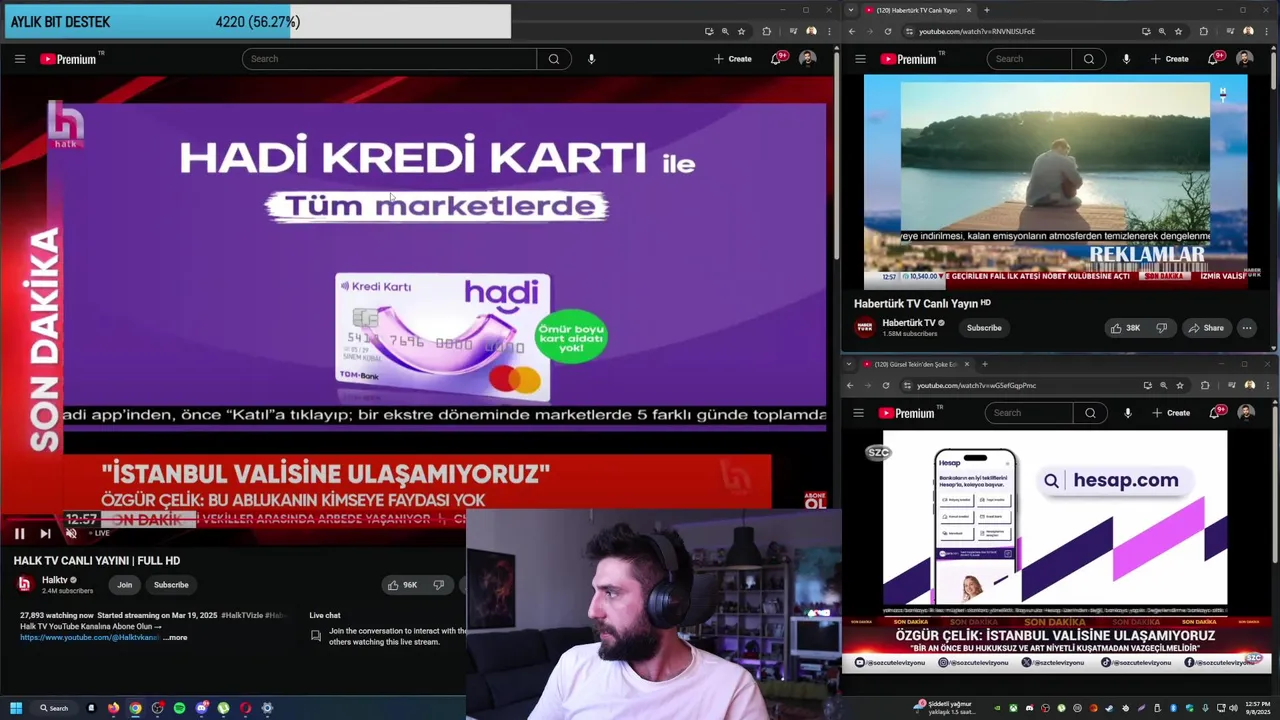
Task: Bookmark the page in the Halk TV window
Action: pyautogui.click(x=742, y=31)
